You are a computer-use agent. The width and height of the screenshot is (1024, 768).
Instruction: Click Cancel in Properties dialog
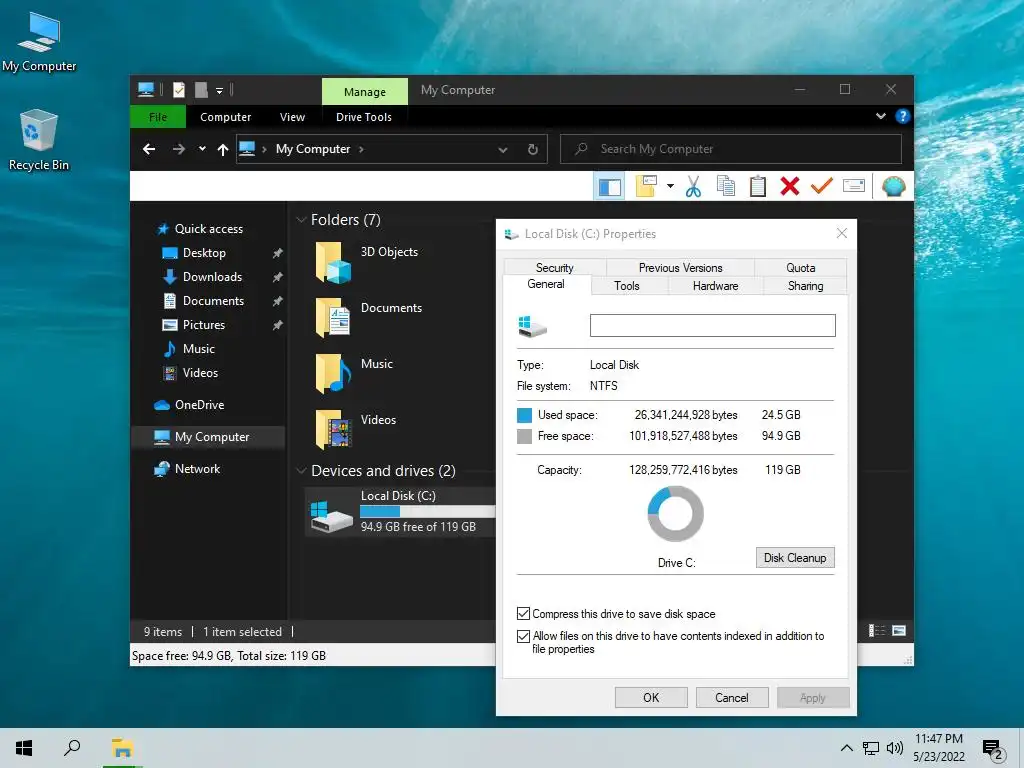point(731,697)
